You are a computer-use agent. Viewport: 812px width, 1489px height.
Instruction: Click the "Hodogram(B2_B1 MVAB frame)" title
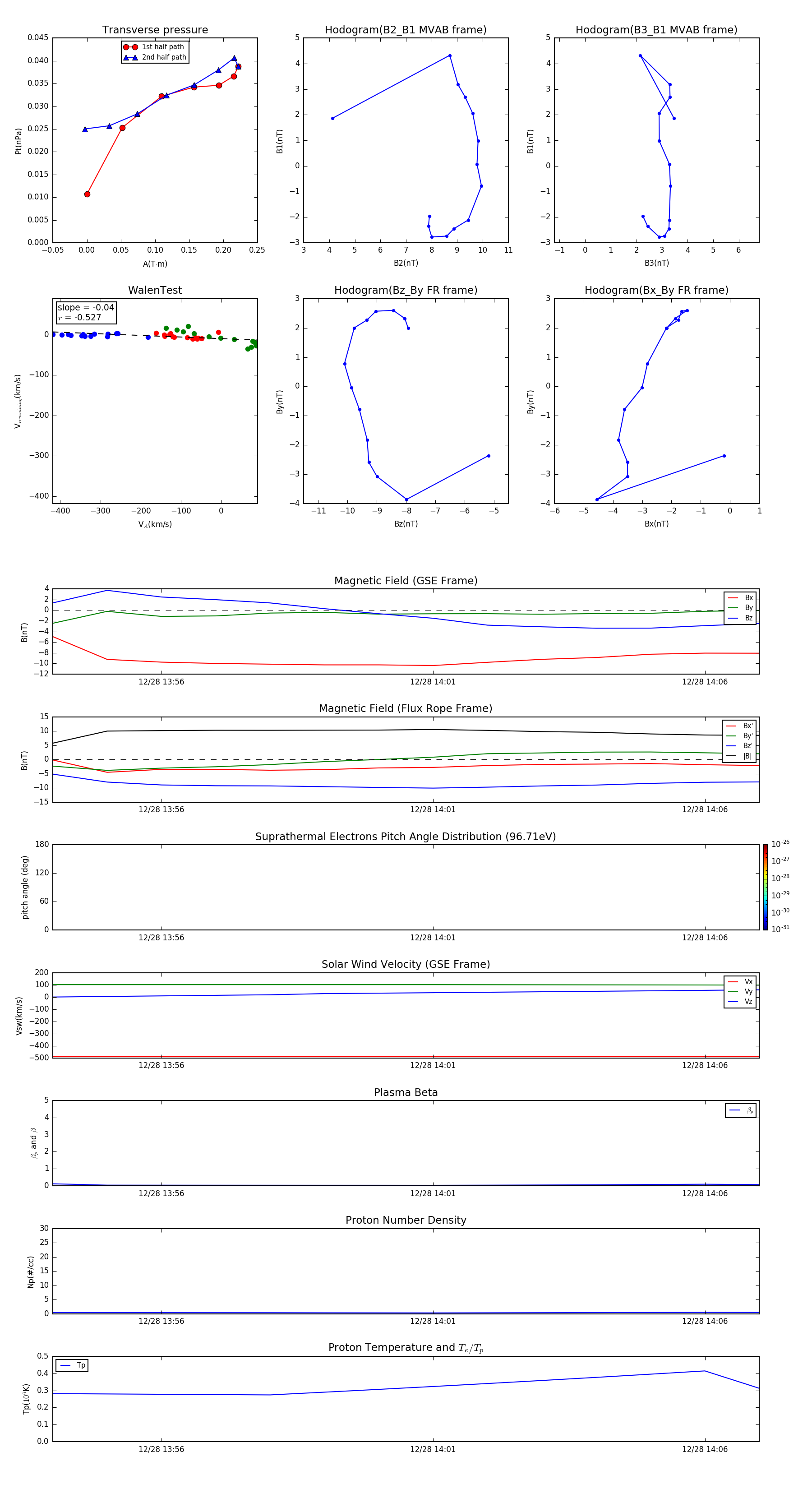click(x=406, y=29)
